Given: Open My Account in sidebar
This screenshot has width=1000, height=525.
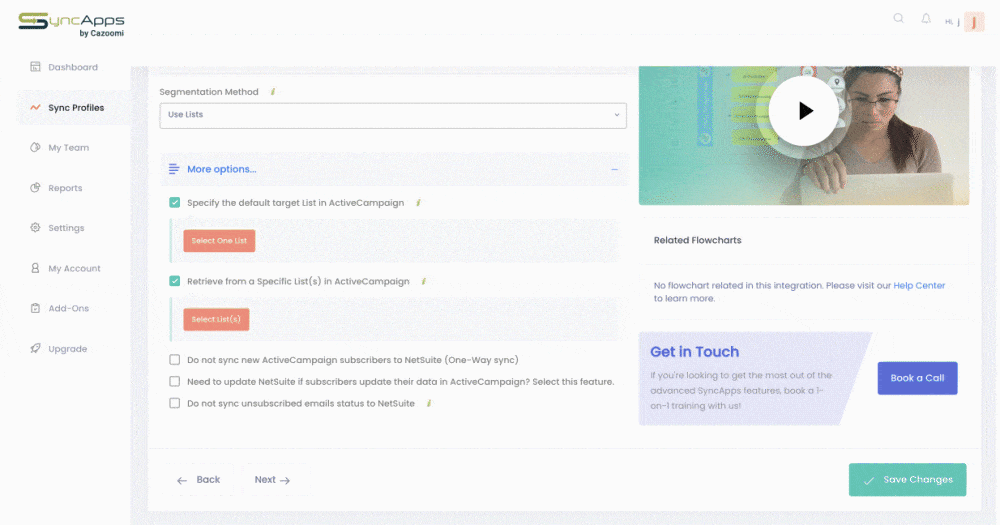Looking at the screenshot, I should point(74,269).
